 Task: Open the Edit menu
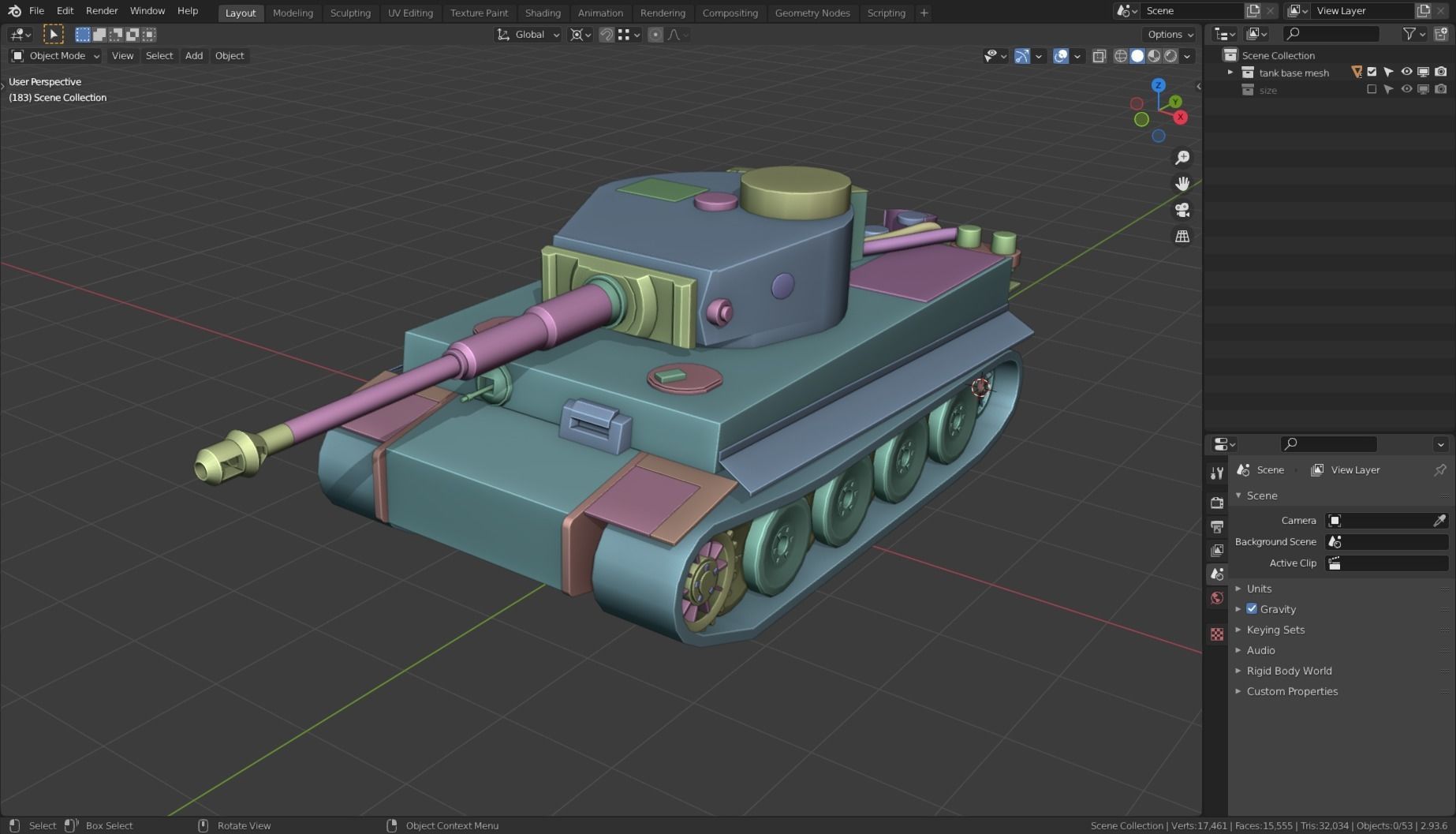(x=65, y=11)
